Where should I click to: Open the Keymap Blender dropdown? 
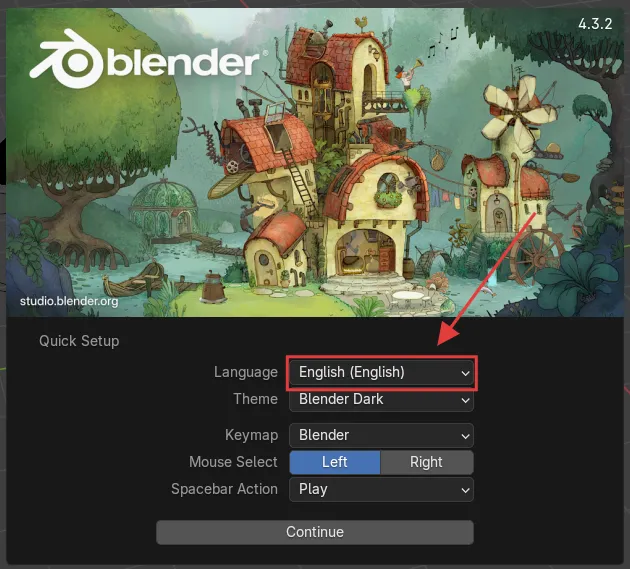[381, 435]
